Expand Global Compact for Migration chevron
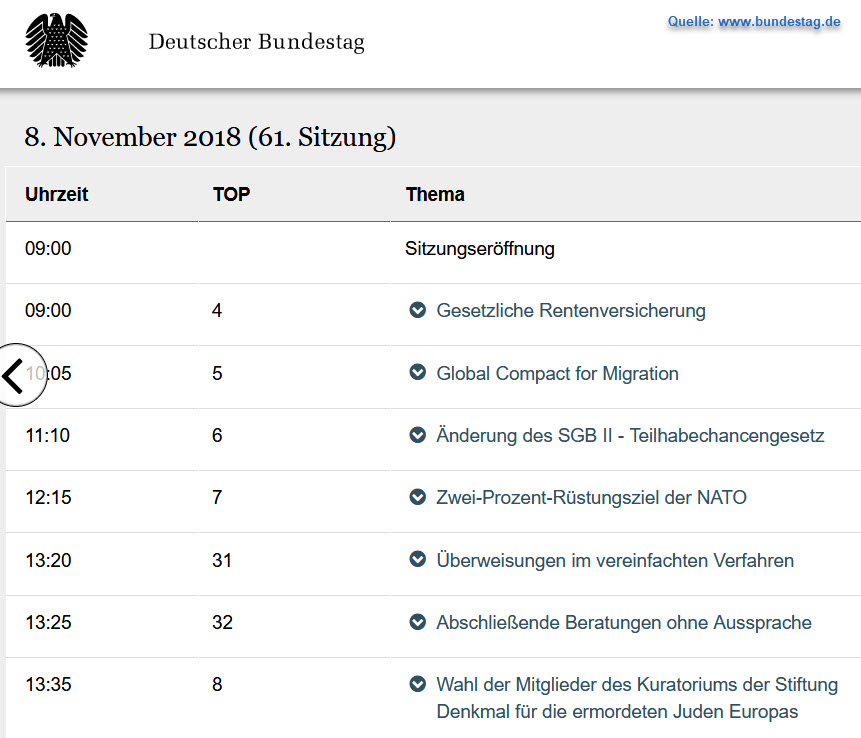The height and width of the screenshot is (738, 861). pyautogui.click(x=418, y=373)
